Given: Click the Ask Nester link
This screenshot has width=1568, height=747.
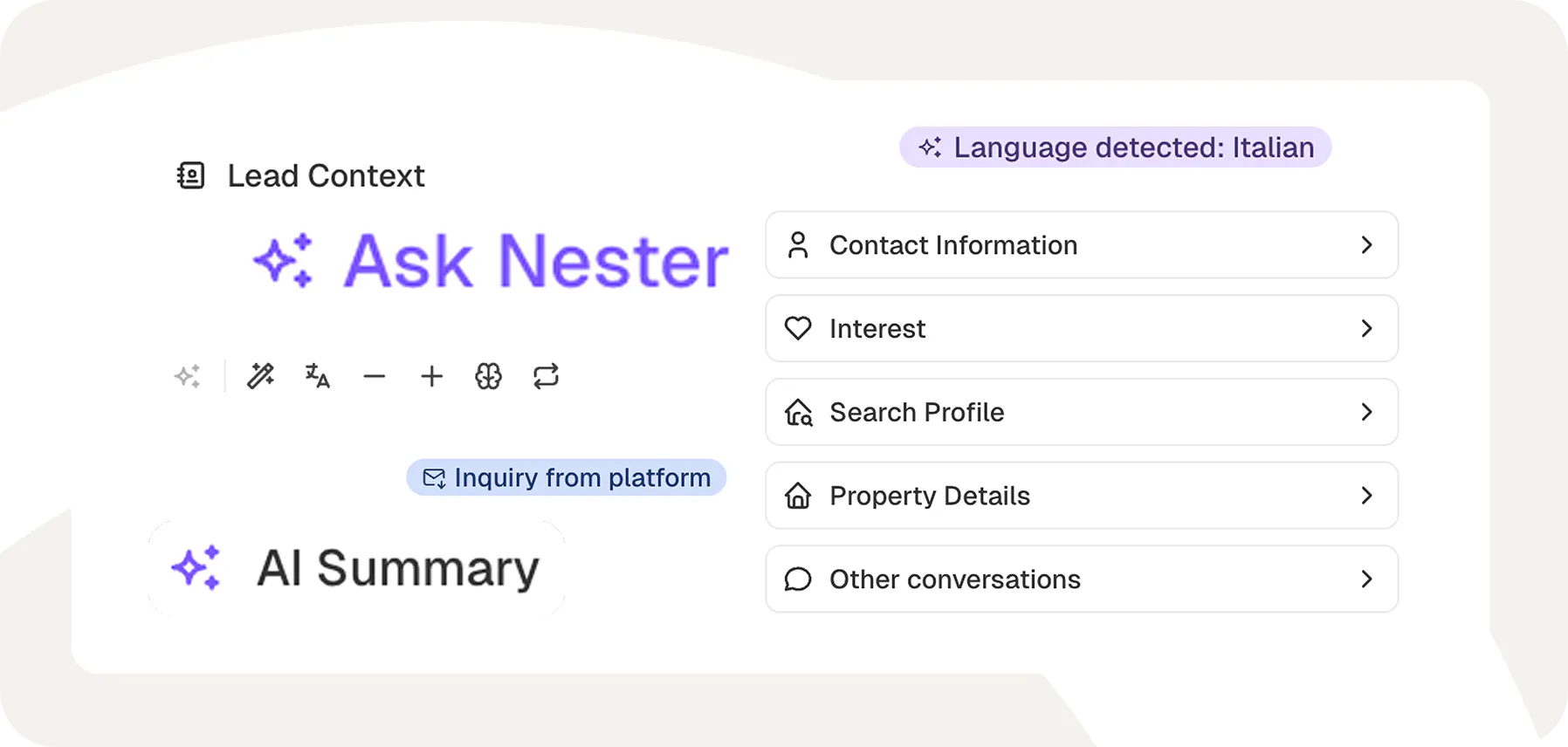Looking at the screenshot, I should pyautogui.click(x=535, y=260).
